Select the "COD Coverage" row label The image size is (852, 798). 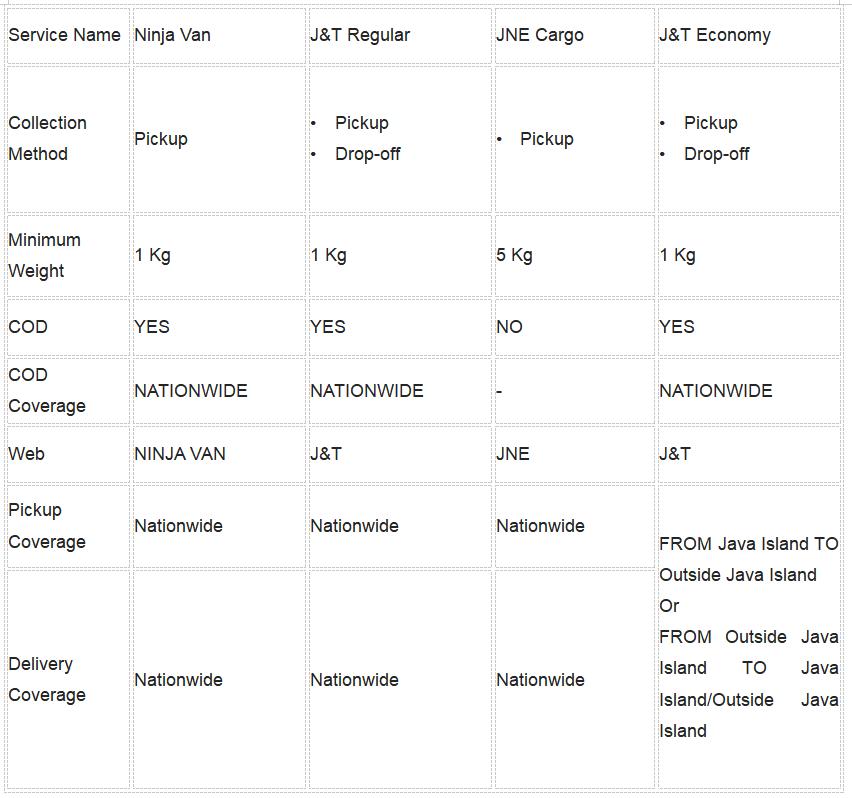point(46,390)
